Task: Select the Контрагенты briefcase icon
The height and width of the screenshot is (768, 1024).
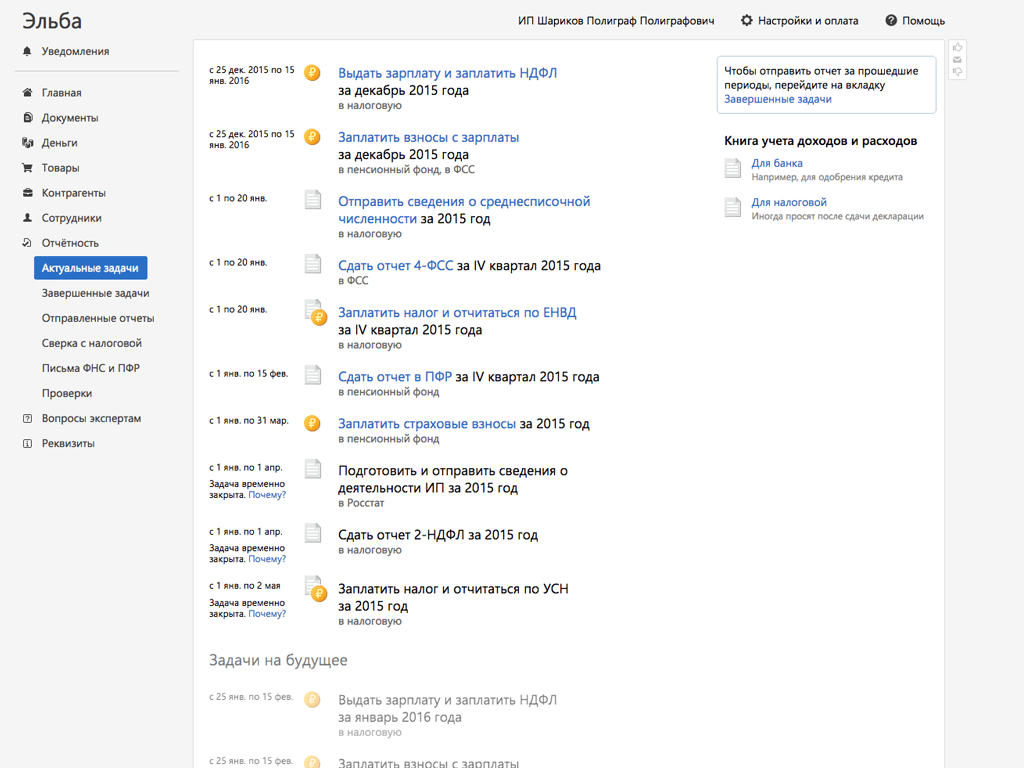Action: tap(27, 193)
